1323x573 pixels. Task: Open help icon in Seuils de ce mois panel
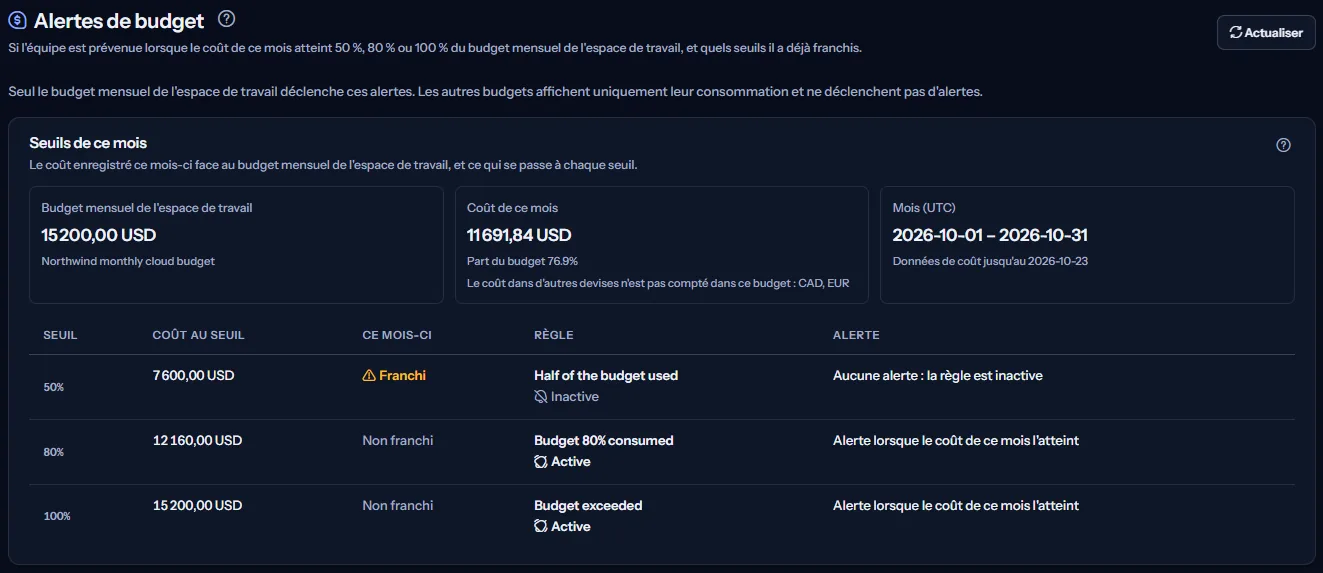pyautogui.click(x=1284, y=145)
